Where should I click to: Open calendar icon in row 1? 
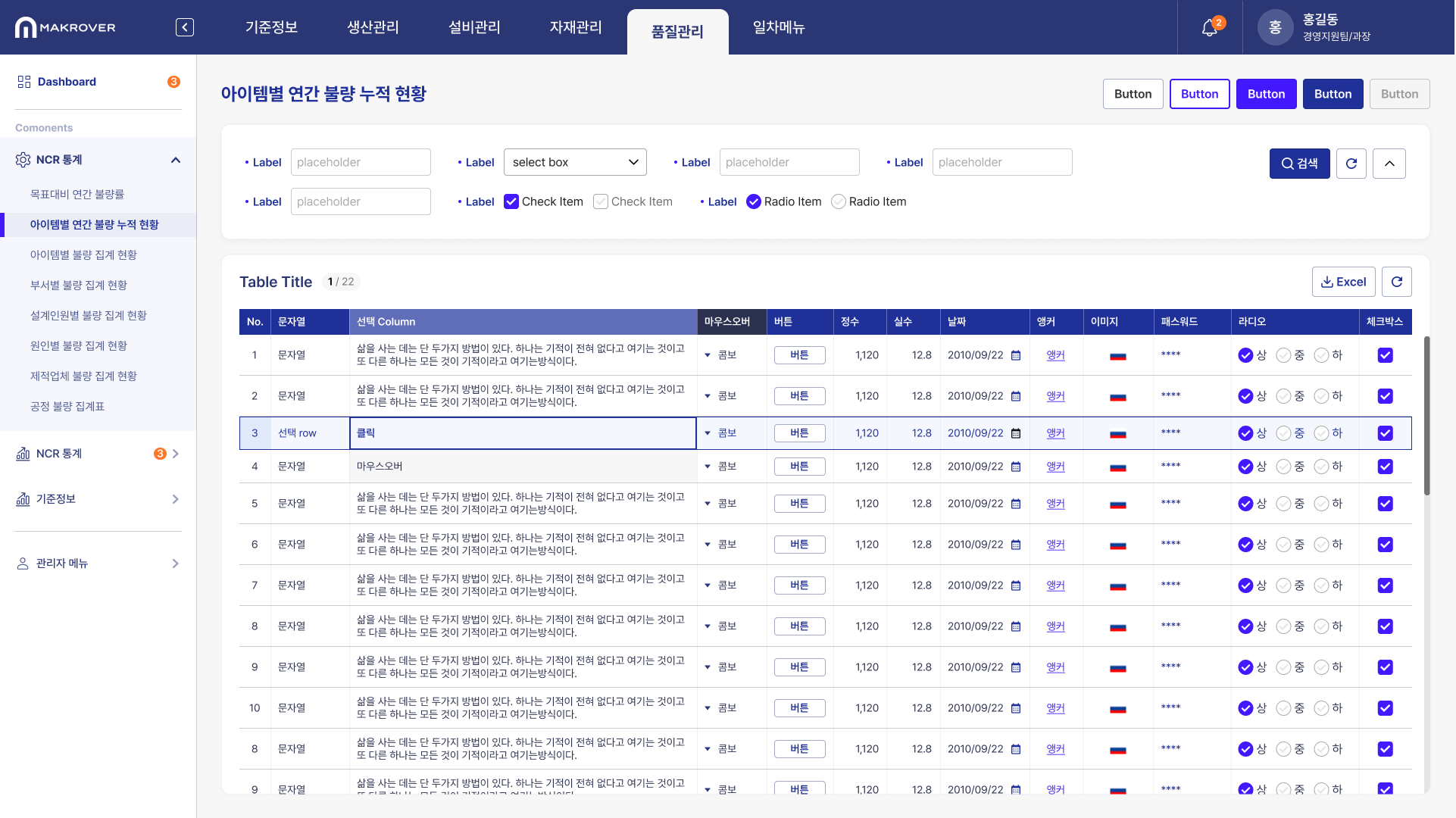(1016, 355)
